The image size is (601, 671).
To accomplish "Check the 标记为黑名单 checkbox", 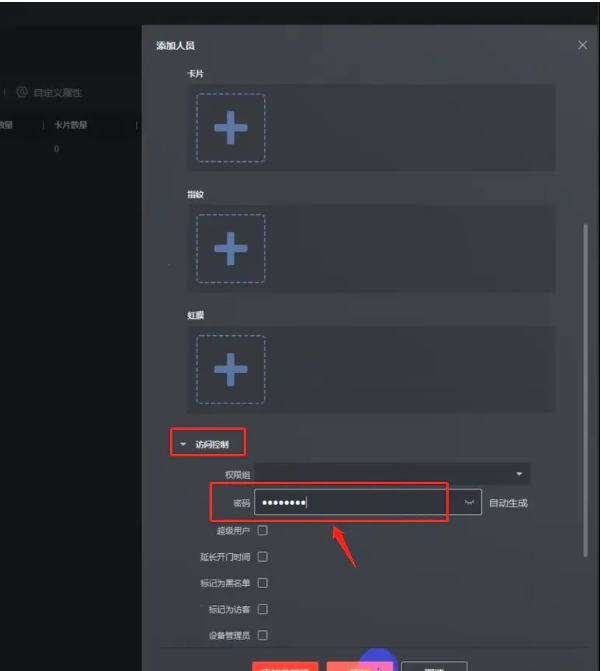I will pyautogui.click(x=262, y=582).
